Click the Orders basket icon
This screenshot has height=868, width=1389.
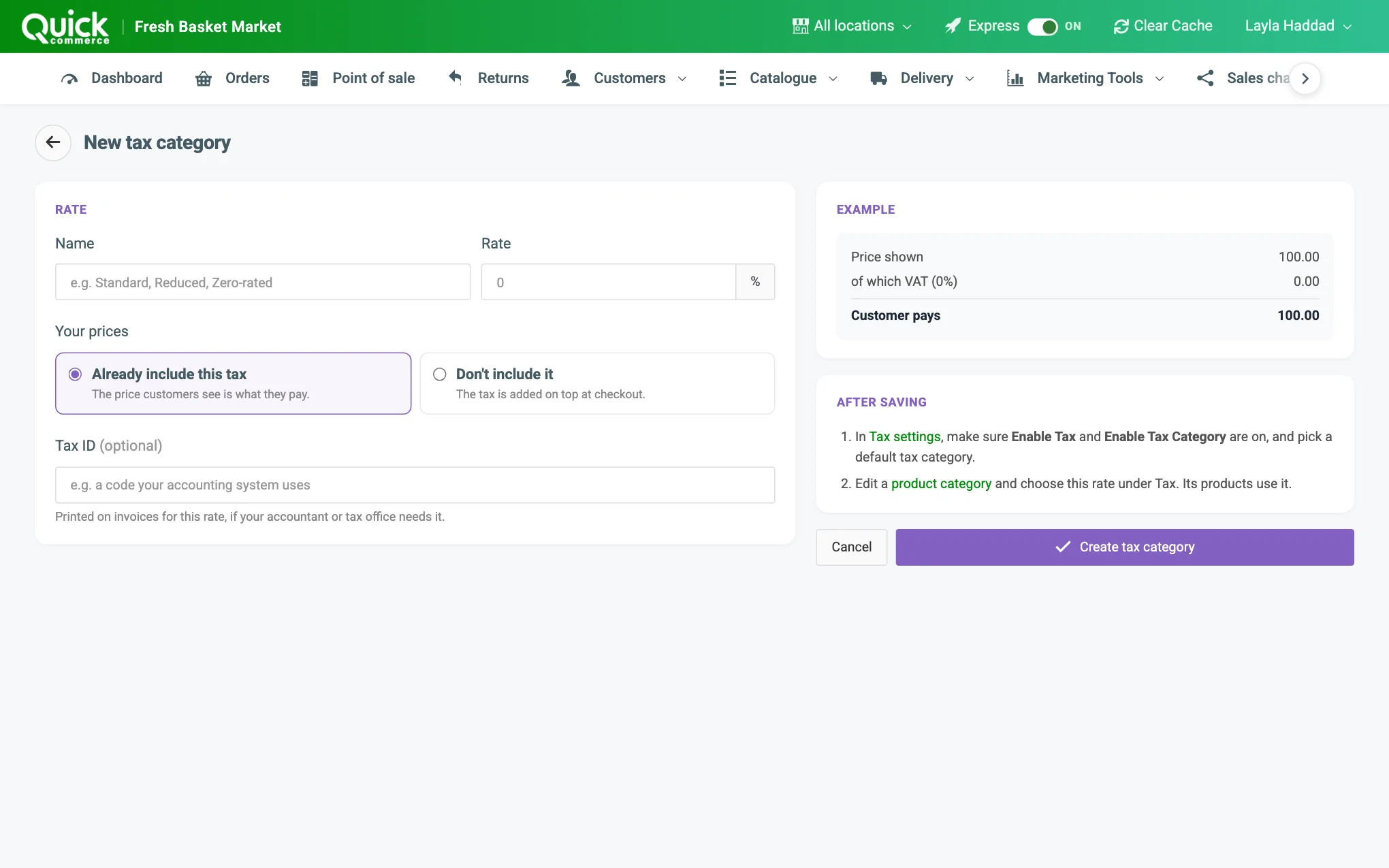click(x=204, y=78)
